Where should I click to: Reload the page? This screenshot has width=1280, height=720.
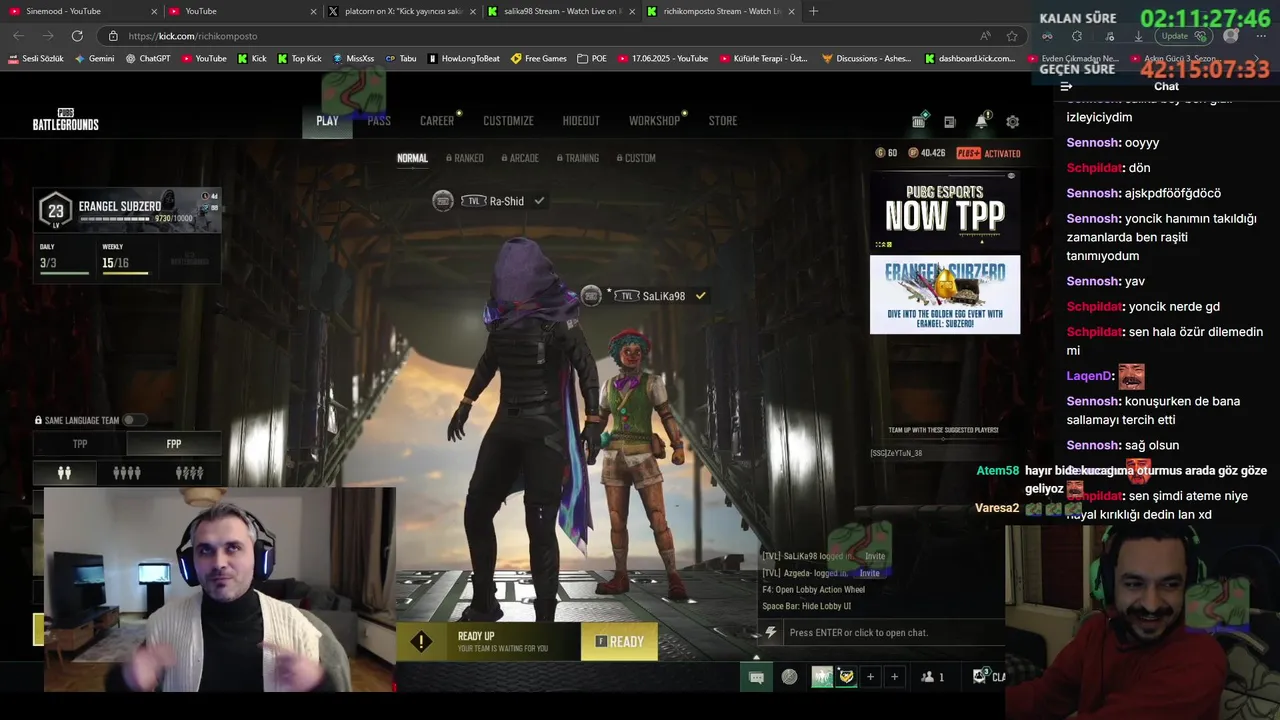point(77,36)
